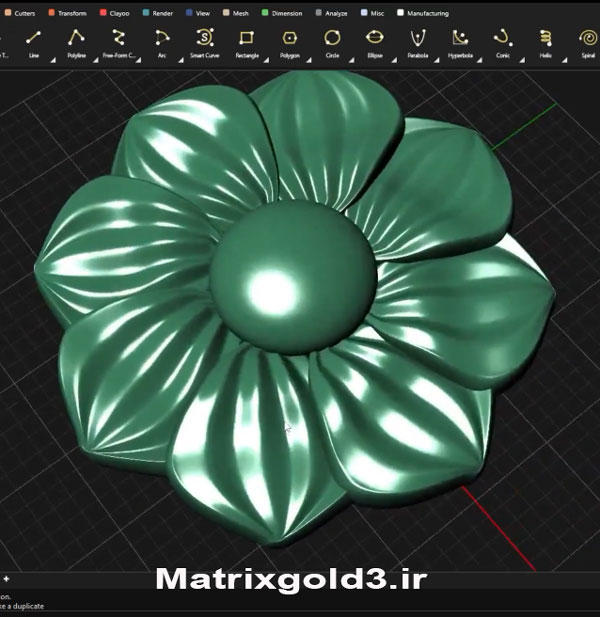Screen dimensions: 600x617
Task: Expand the Free-Form Curve flyout arrow
Action: [138, 60]
